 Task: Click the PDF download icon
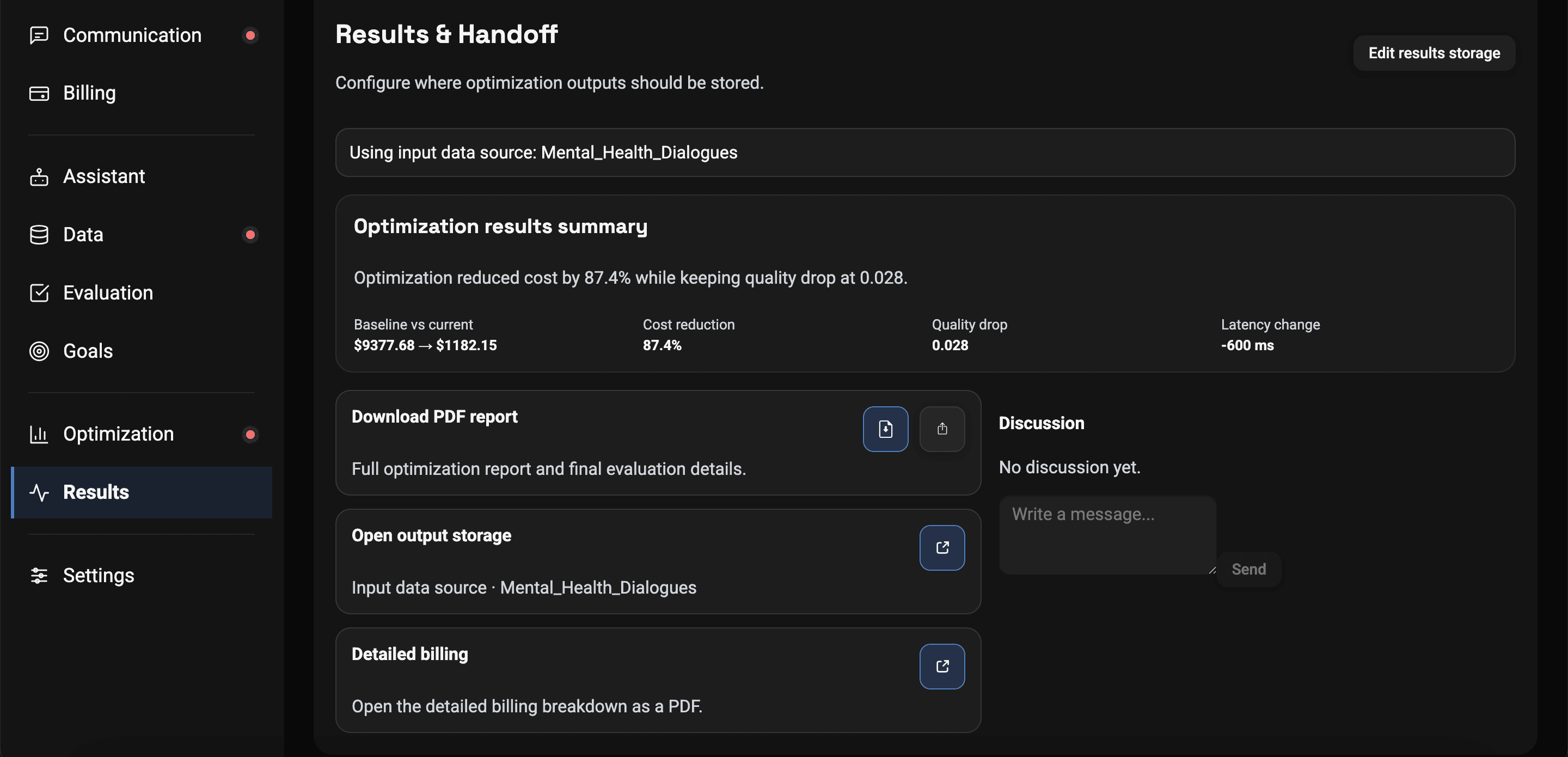tap(886, 429)
